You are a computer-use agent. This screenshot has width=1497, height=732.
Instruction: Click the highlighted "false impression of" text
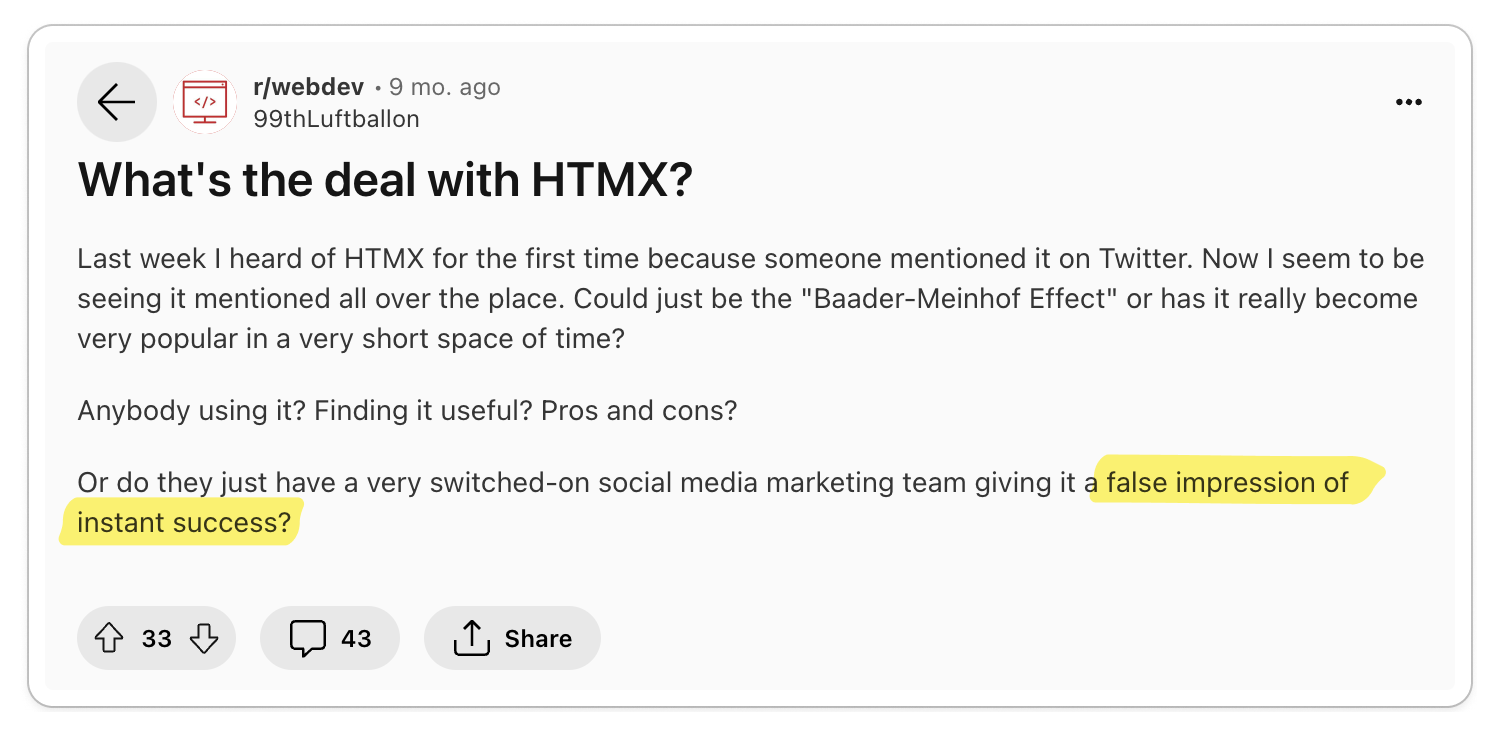tap(1228, 483)
